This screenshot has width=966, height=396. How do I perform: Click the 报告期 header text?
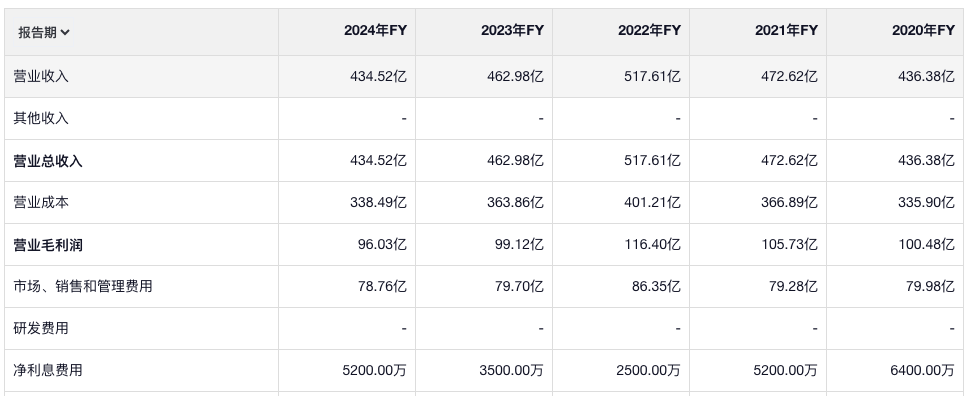point(37,33)
